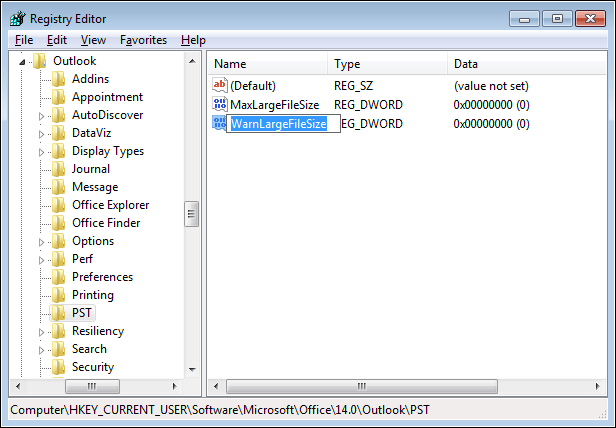
Task: Click the Name column header
Action: pos(268,64)
